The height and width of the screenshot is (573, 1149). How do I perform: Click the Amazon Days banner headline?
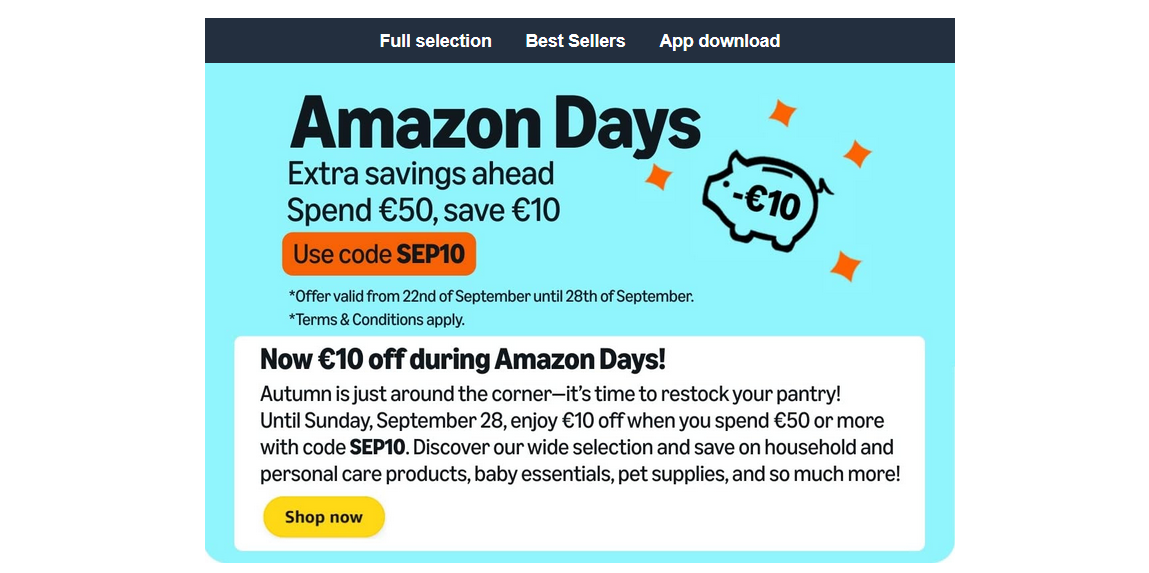point(495,124)
